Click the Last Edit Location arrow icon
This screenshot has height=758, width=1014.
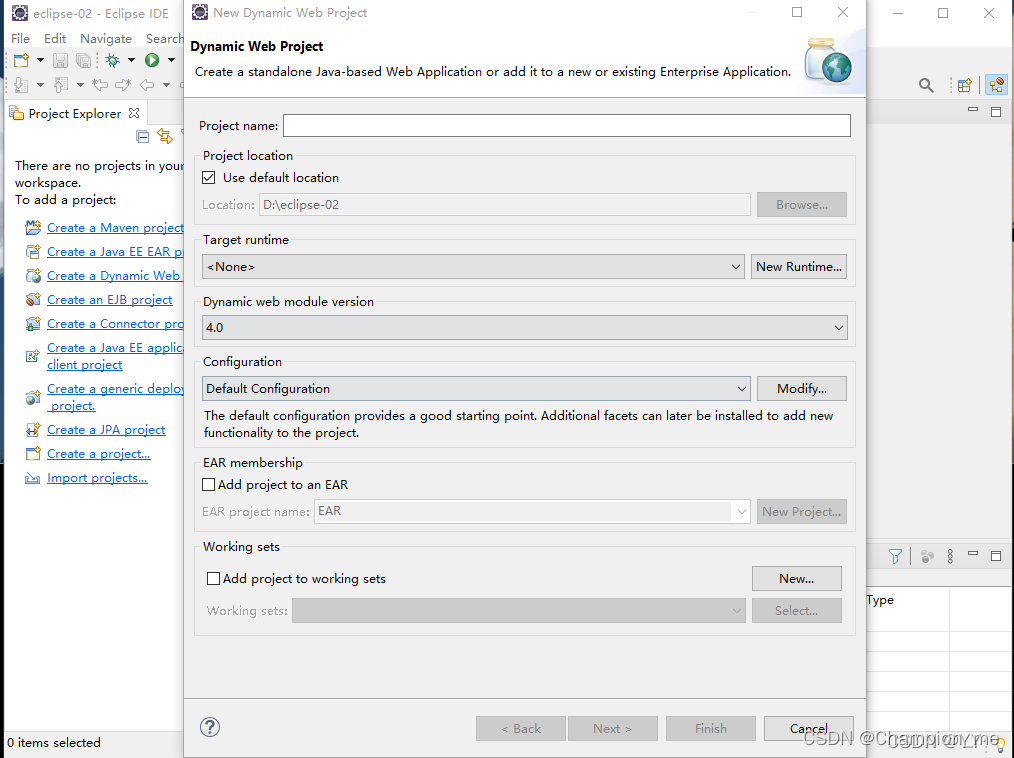(x=100, y=85)
